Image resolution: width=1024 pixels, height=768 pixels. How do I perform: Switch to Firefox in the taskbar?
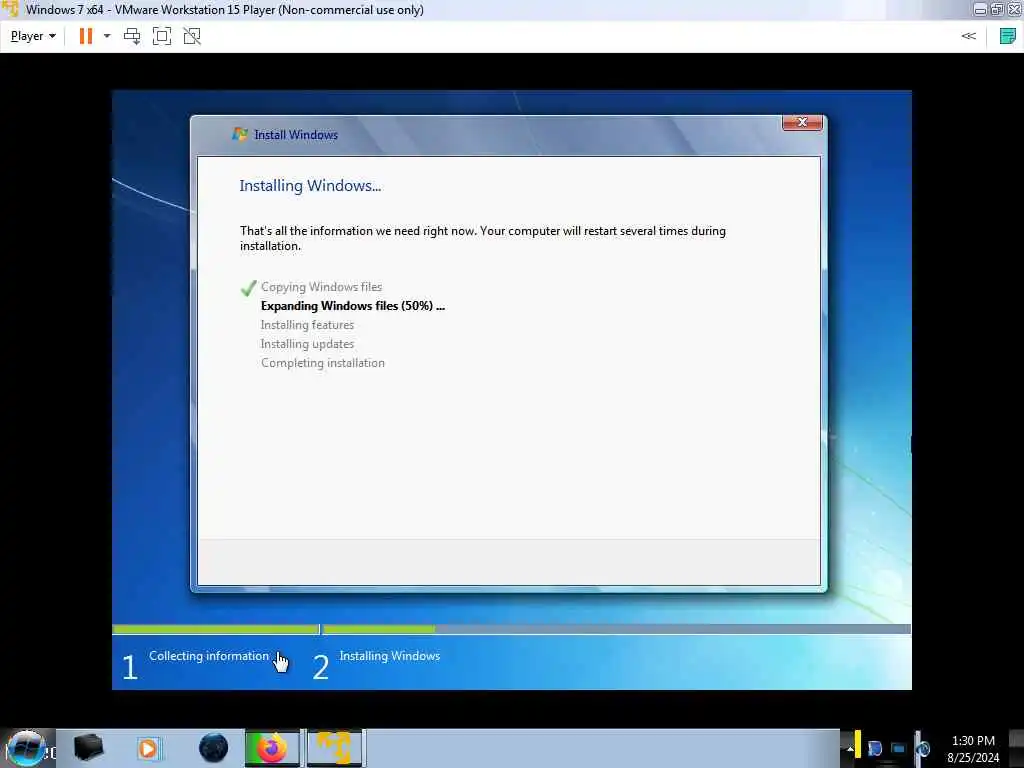[272, 748]
